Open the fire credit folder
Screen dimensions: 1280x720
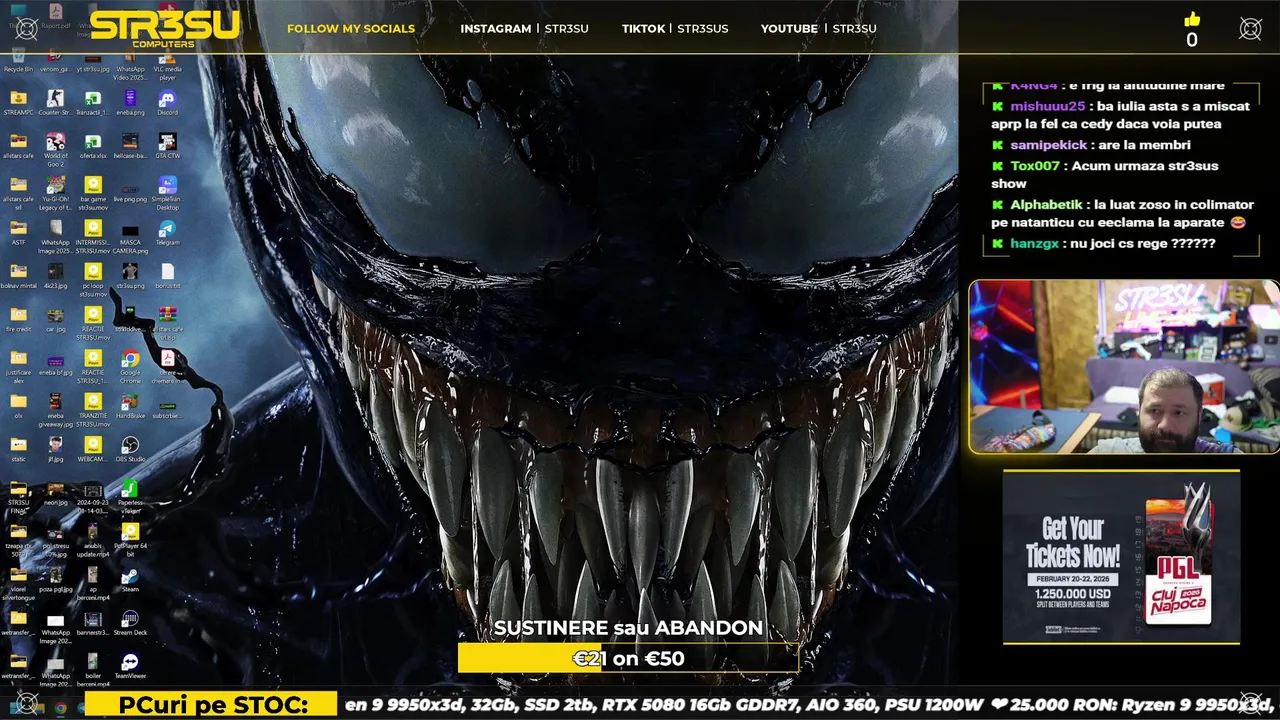pyautogui.click(x=18, y=319)
